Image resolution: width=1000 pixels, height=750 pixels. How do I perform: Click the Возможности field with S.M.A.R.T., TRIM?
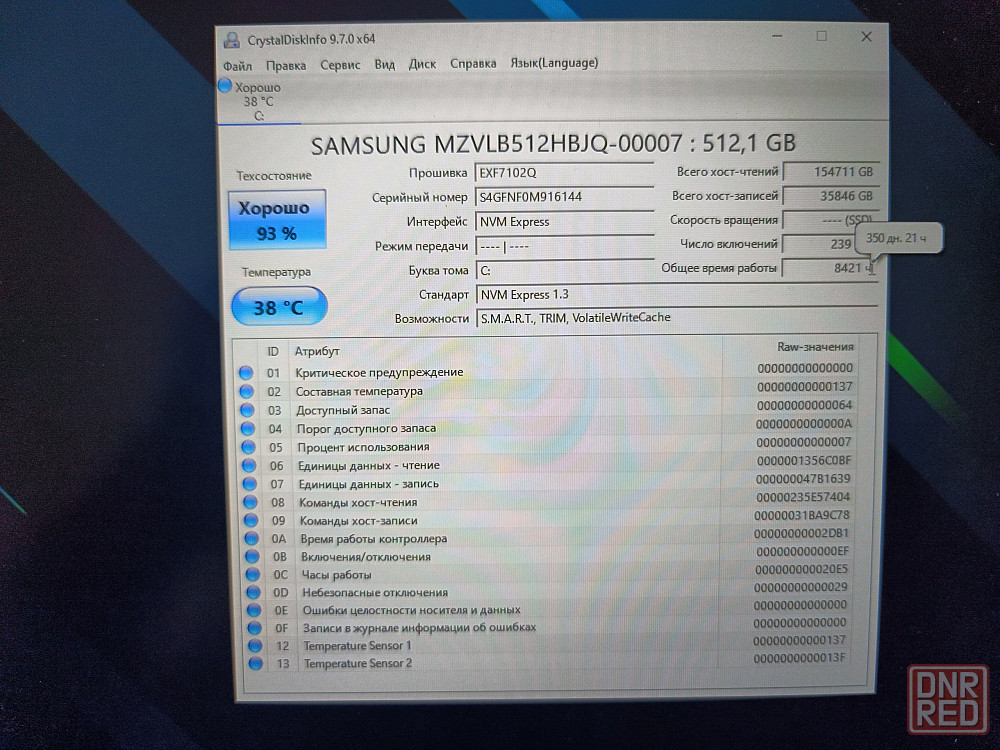(677, 318)
